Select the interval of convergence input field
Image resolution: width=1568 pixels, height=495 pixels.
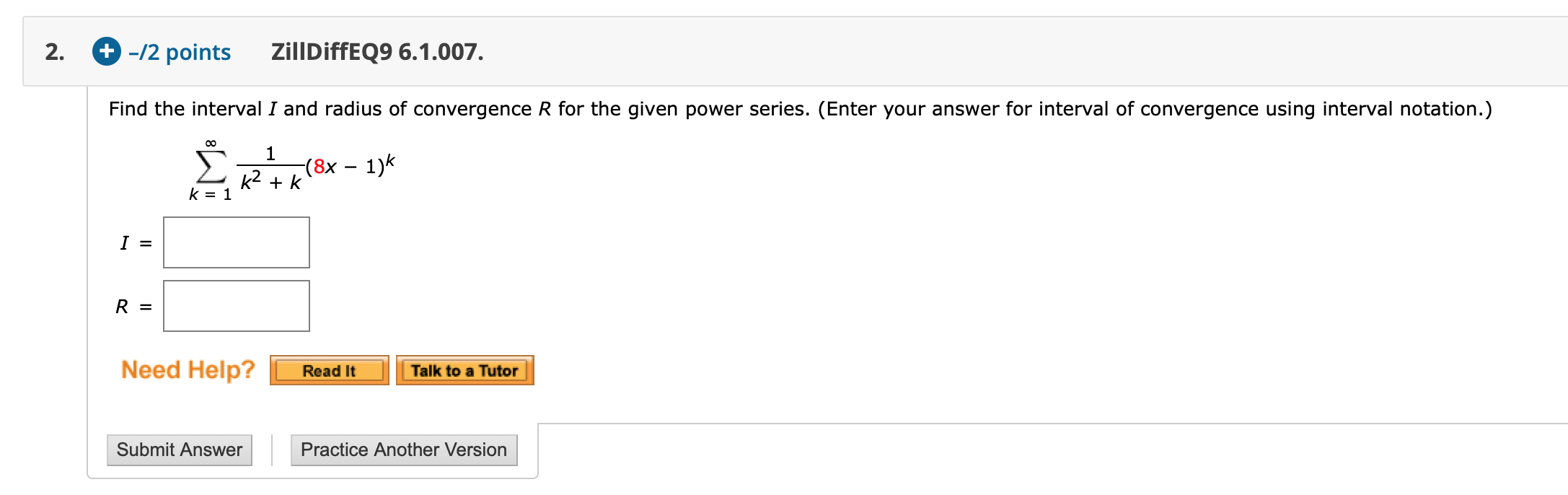pos(236,242)
